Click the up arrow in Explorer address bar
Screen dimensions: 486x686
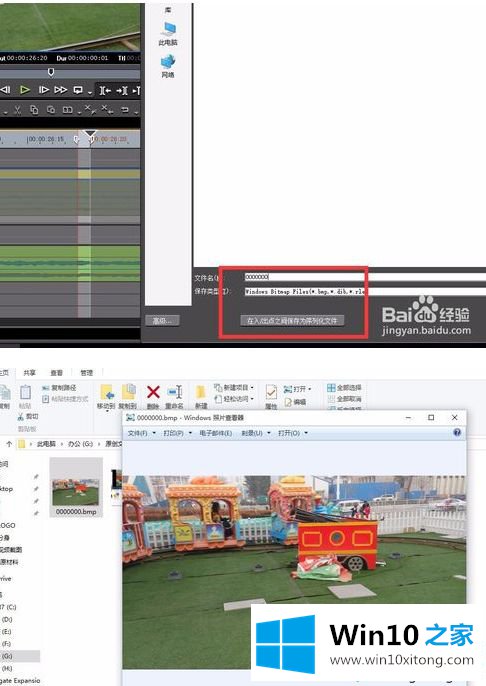tap(8, 444)
